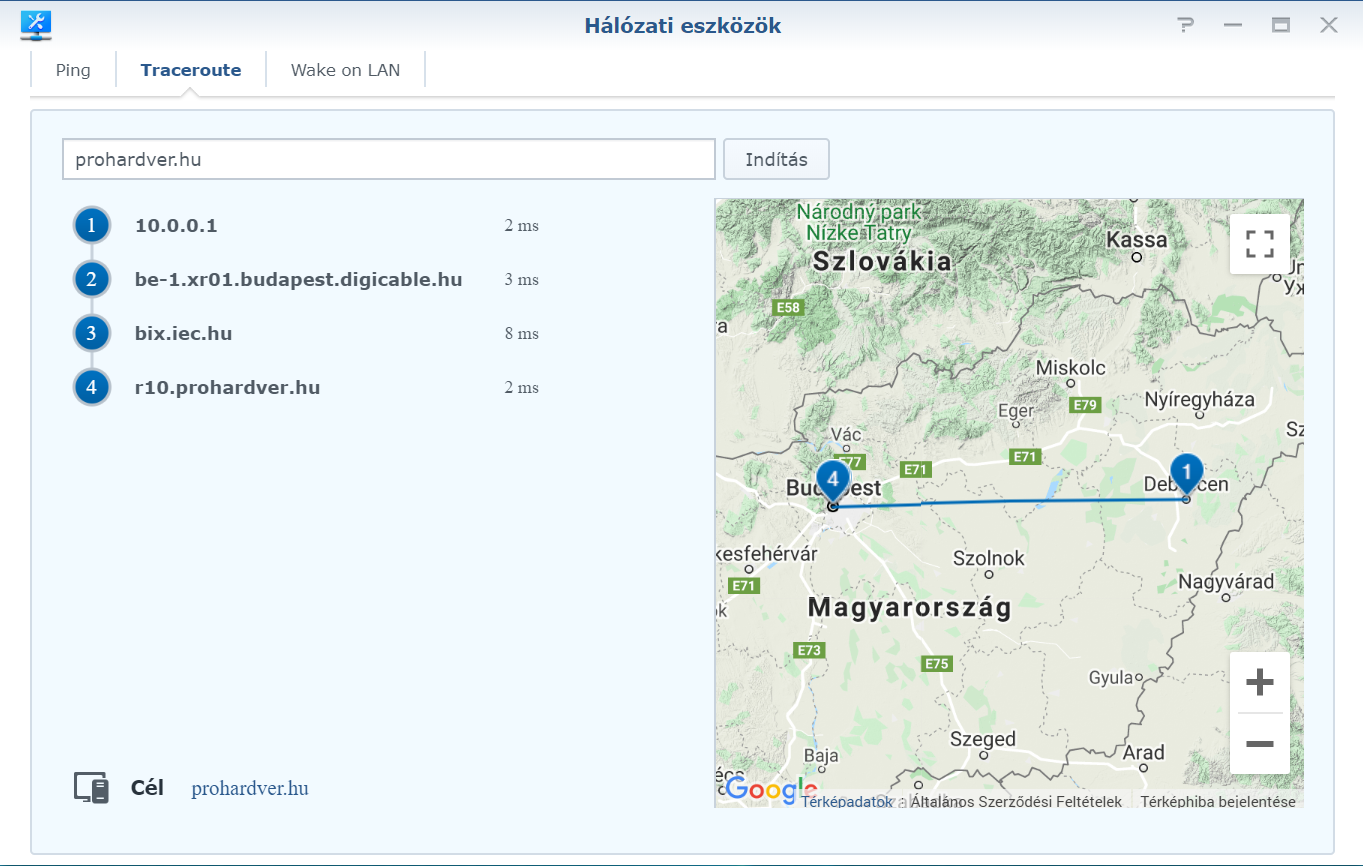The width and height of the screenshot is (1363, 866).
Task: Click the Network Tools app icon
Action: tap(37, 26)
